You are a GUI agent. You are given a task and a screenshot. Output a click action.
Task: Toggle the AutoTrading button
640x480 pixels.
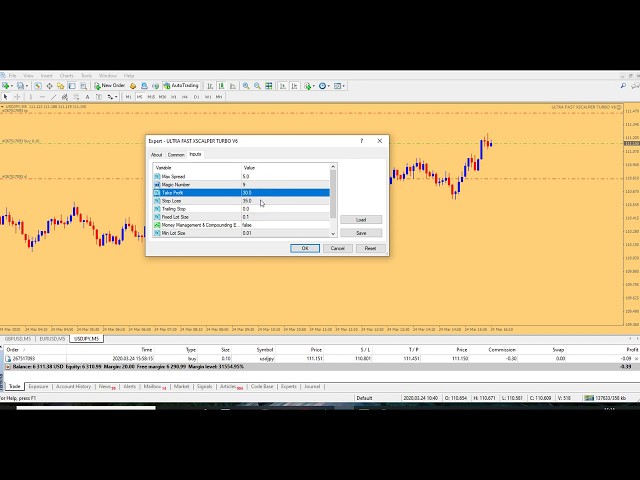point(181,86)
